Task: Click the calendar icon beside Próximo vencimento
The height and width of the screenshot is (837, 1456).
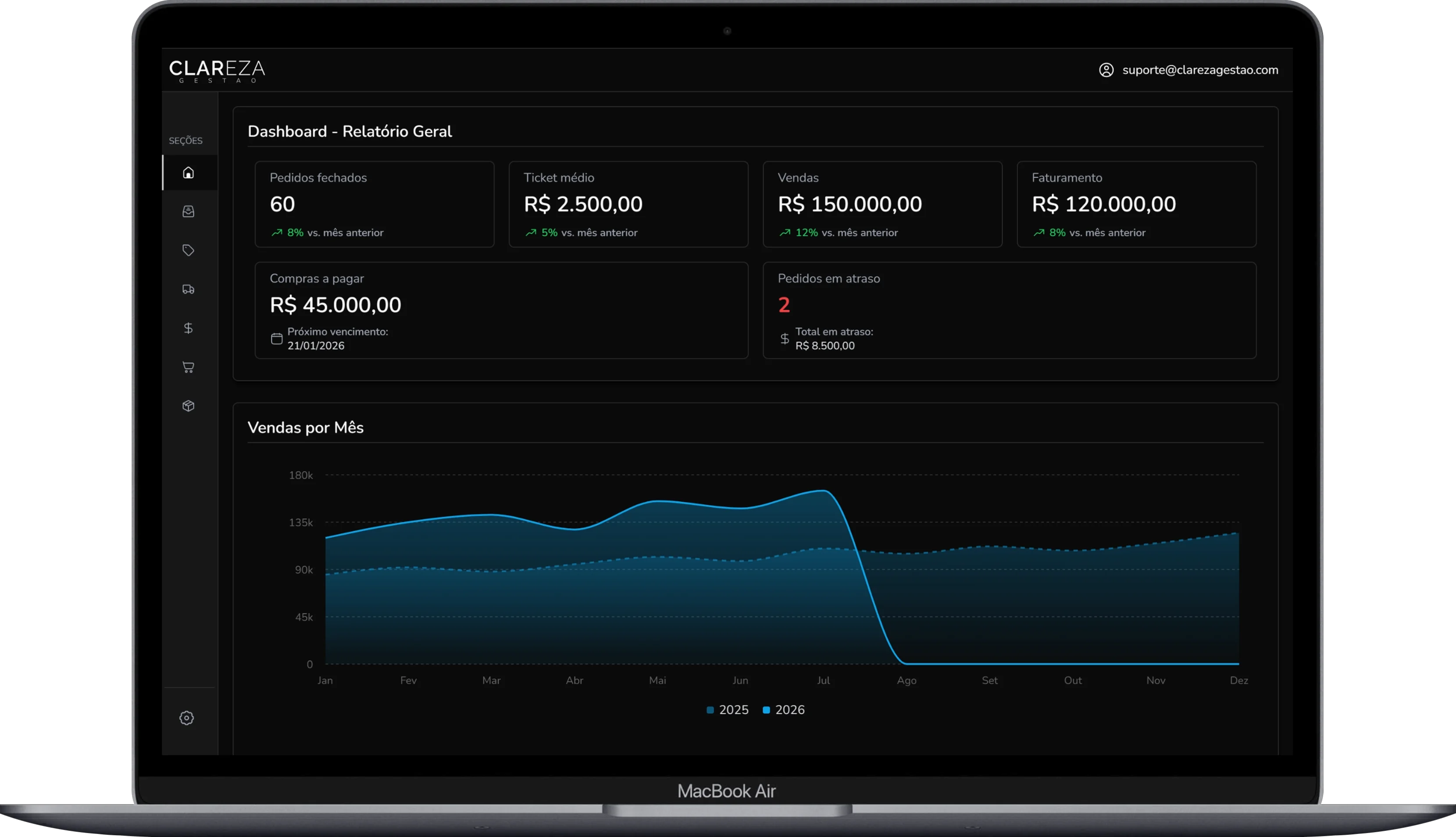Action: [x=276, y=339]
